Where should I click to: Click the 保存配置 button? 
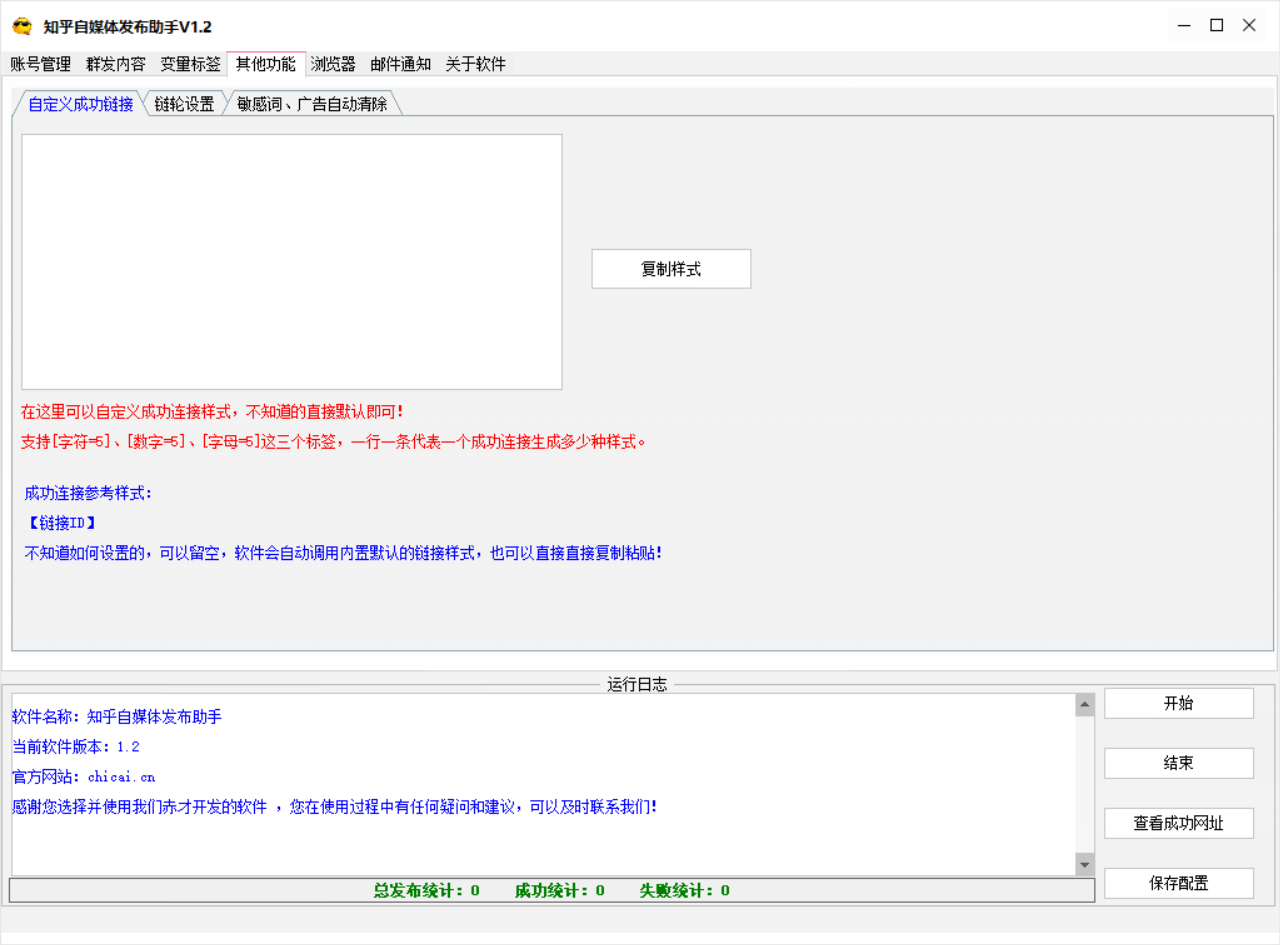(x=1179, y=883)
